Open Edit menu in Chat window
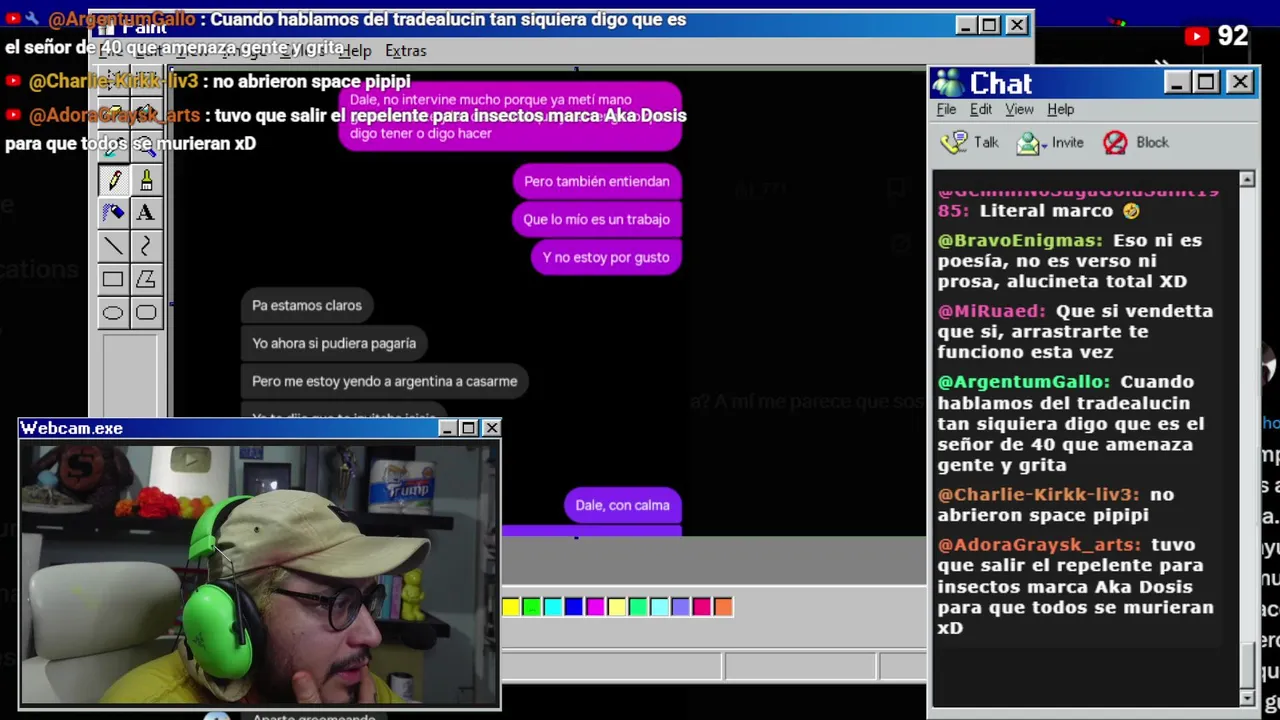 tap(981, 109)
